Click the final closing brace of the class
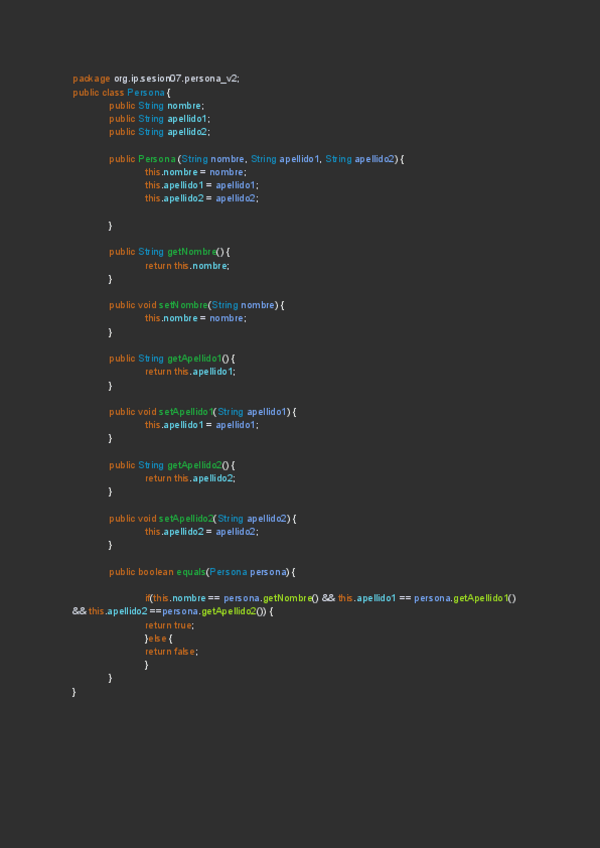600x848 pixels. coord(75,692)
